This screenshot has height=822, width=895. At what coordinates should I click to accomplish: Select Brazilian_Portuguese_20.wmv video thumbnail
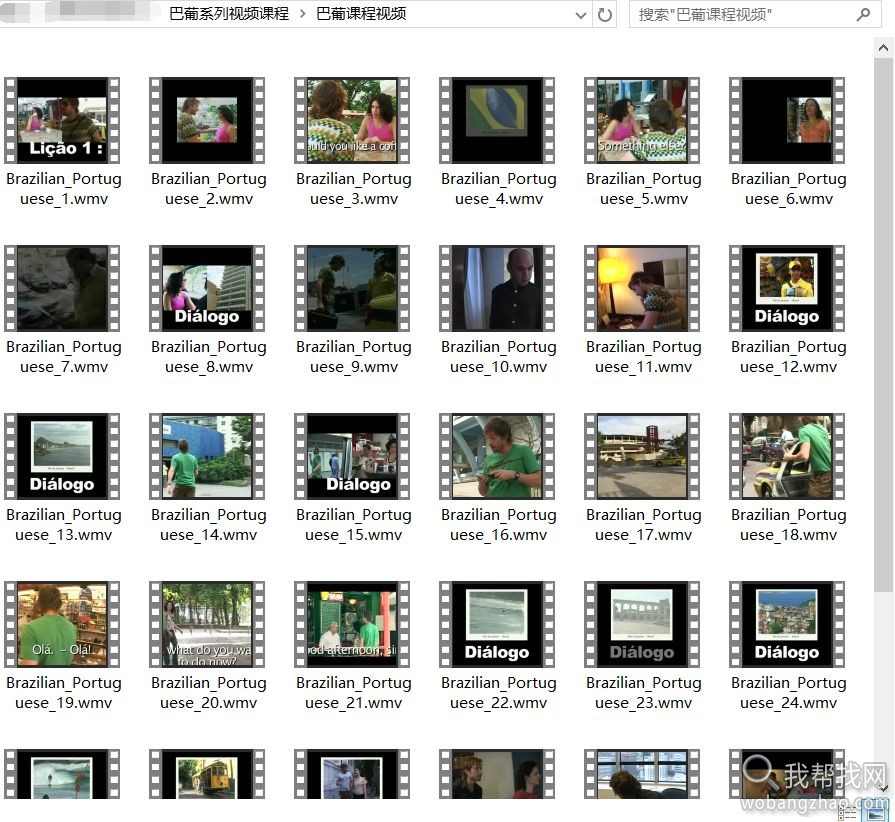(x=207, y=624)
